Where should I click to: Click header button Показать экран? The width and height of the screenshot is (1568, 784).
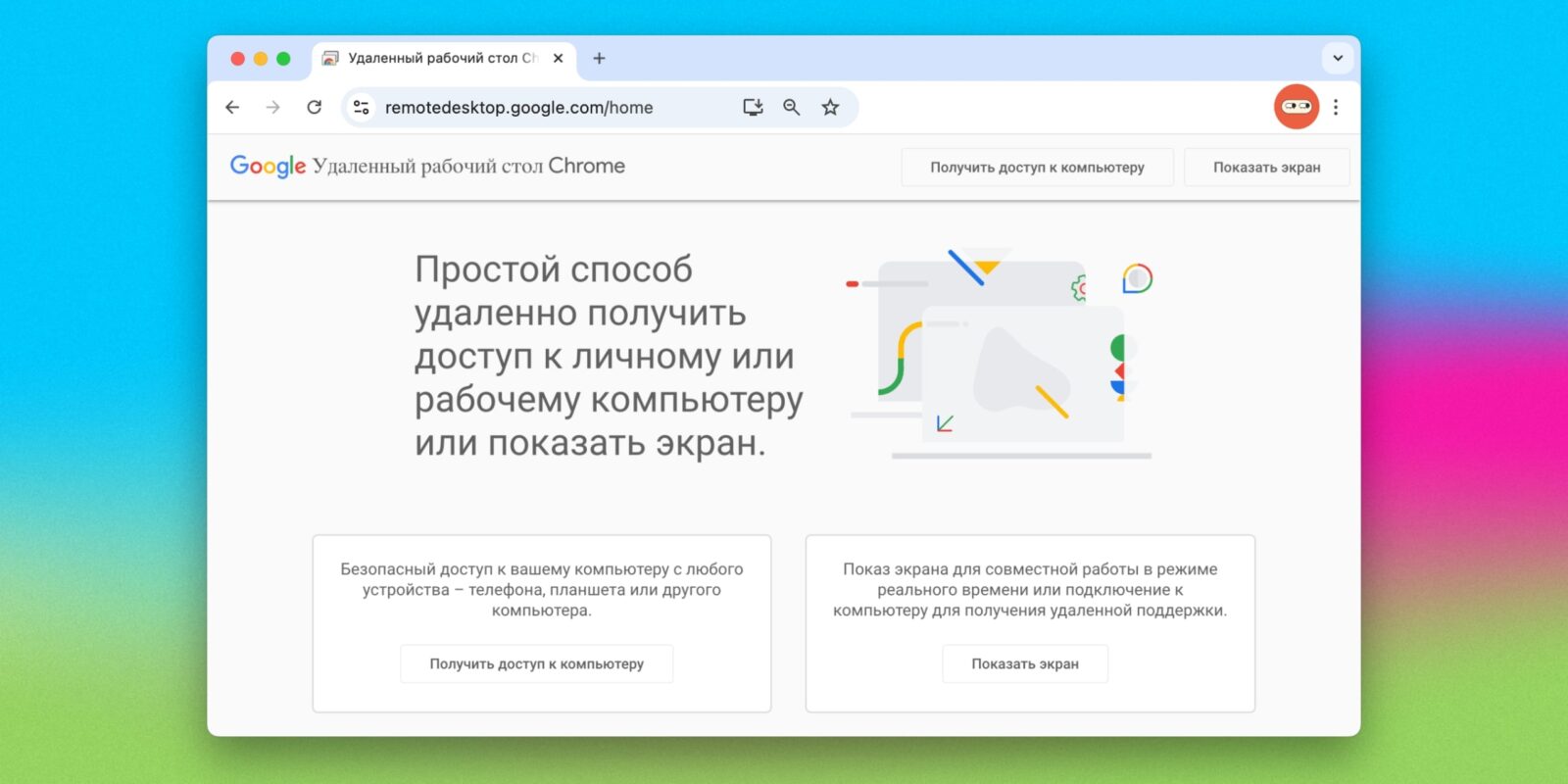click(1266, 168)
